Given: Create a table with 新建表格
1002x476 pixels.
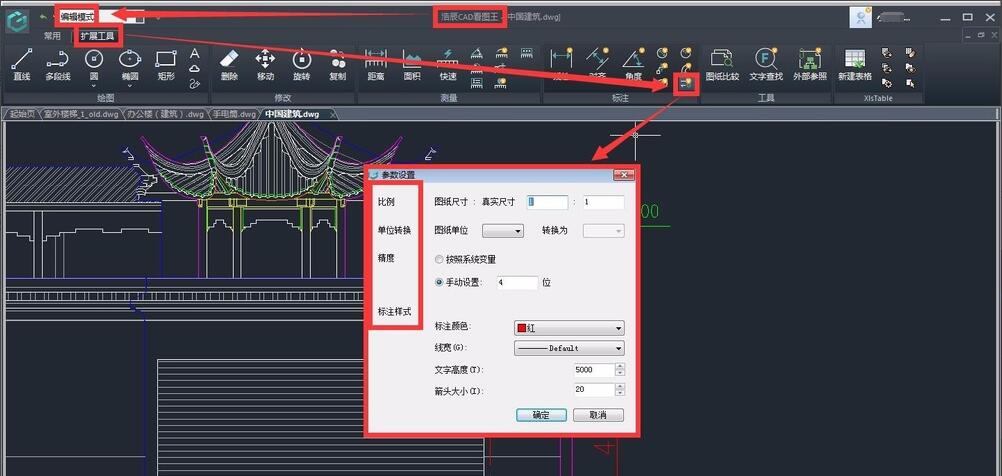Looking at the screenshot, I should pyautogui.click(x=855, y=65).
